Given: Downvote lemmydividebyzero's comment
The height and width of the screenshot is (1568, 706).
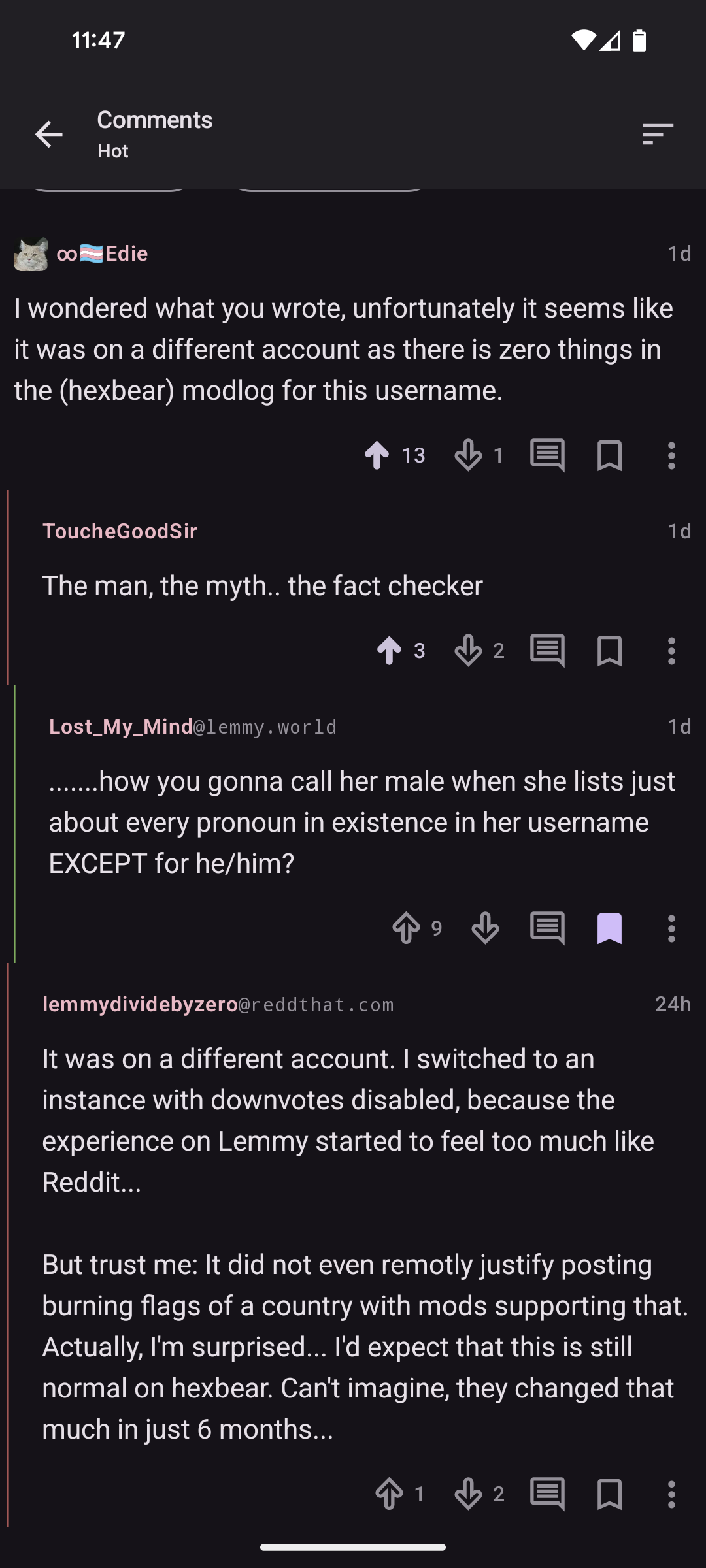Looking at the screenshot, I should click(468, 1494).
